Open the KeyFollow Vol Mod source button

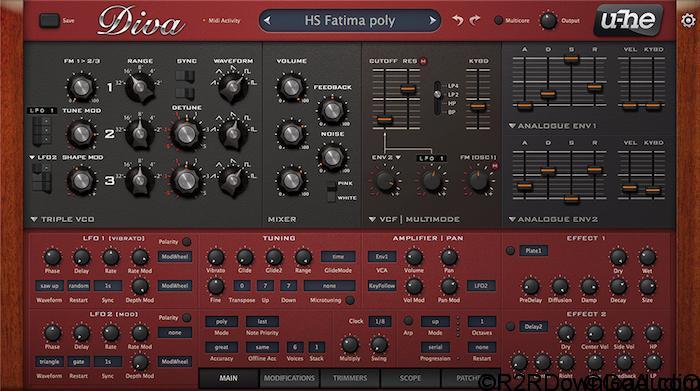click(382, 286)
